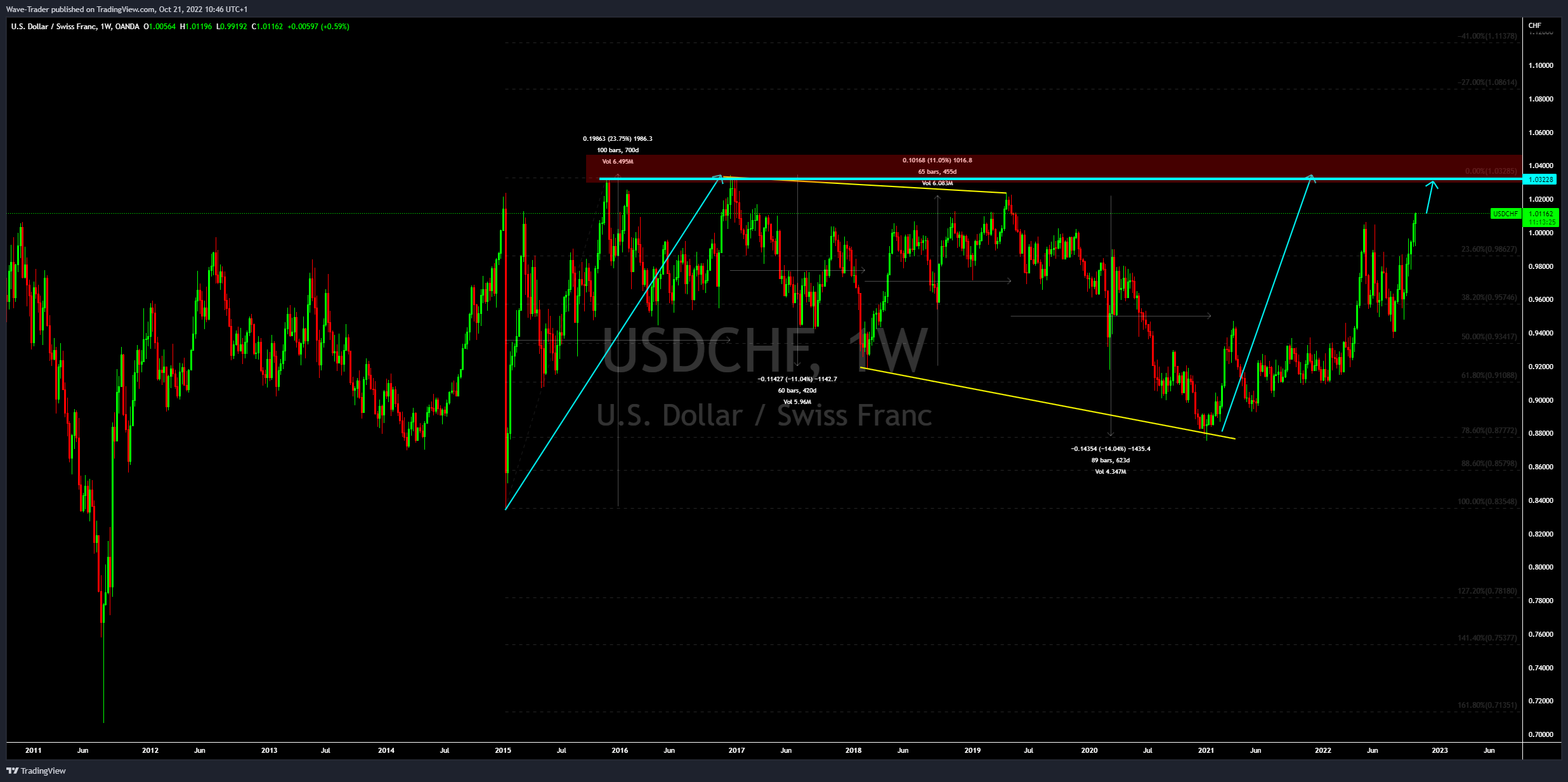This screenshot has width=1568, height=782.
Task: Click the 2017 label on time axis
Action: coord(736,750)
